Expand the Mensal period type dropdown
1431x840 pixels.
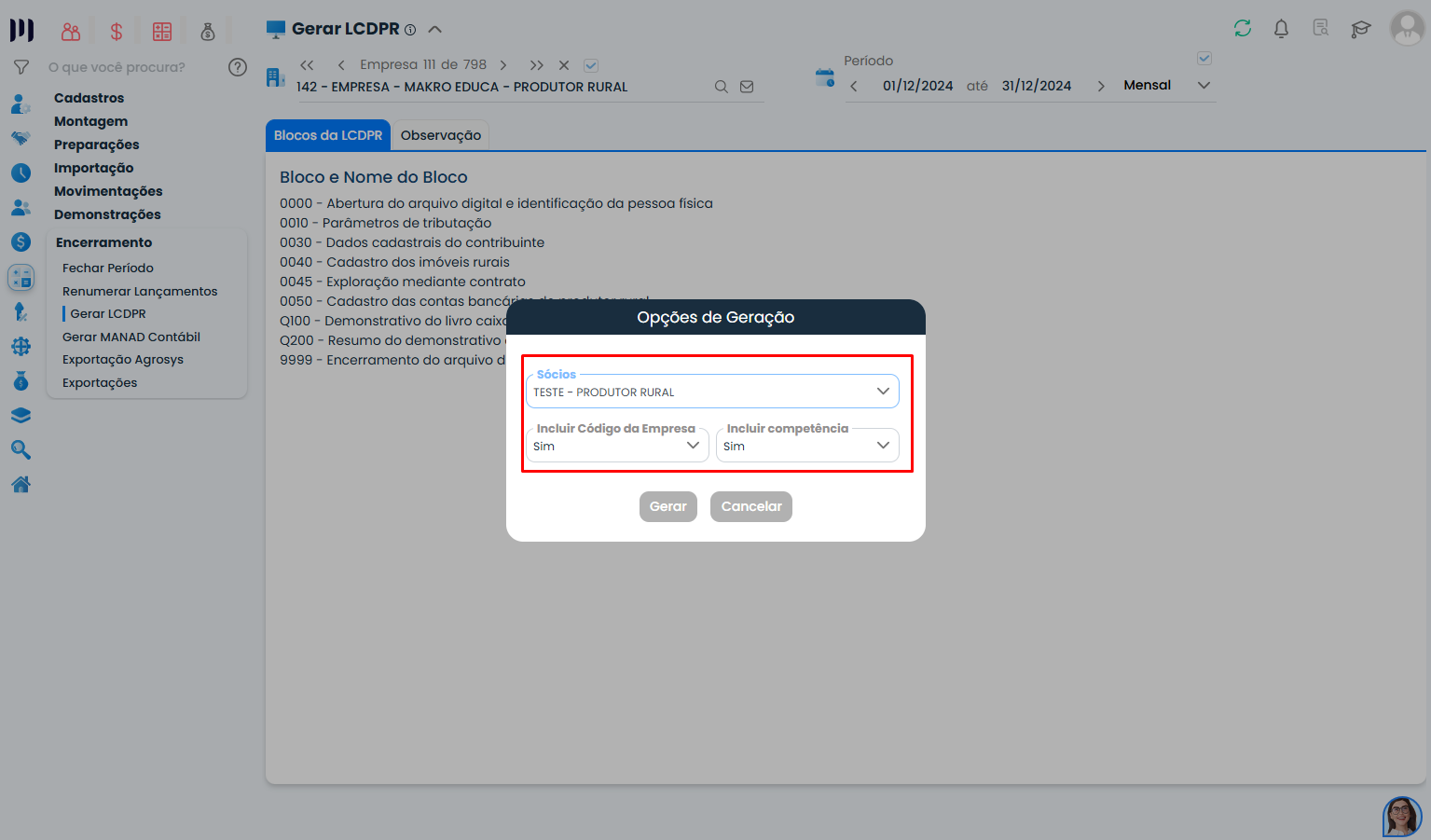[x=1204, y=86]
